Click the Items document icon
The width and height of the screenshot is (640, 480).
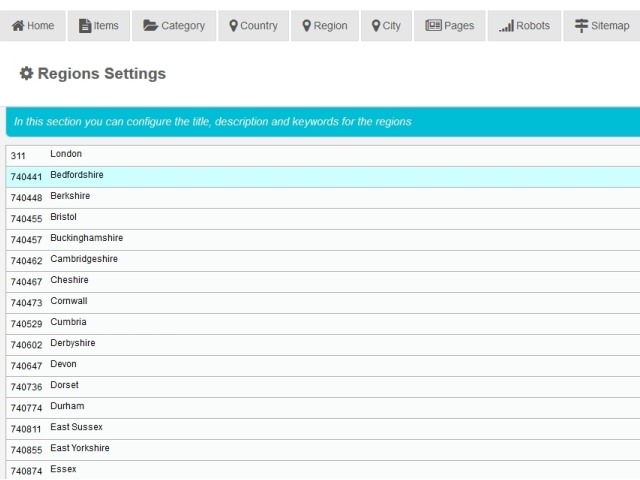pyautogui.click(x=85, y=26)
